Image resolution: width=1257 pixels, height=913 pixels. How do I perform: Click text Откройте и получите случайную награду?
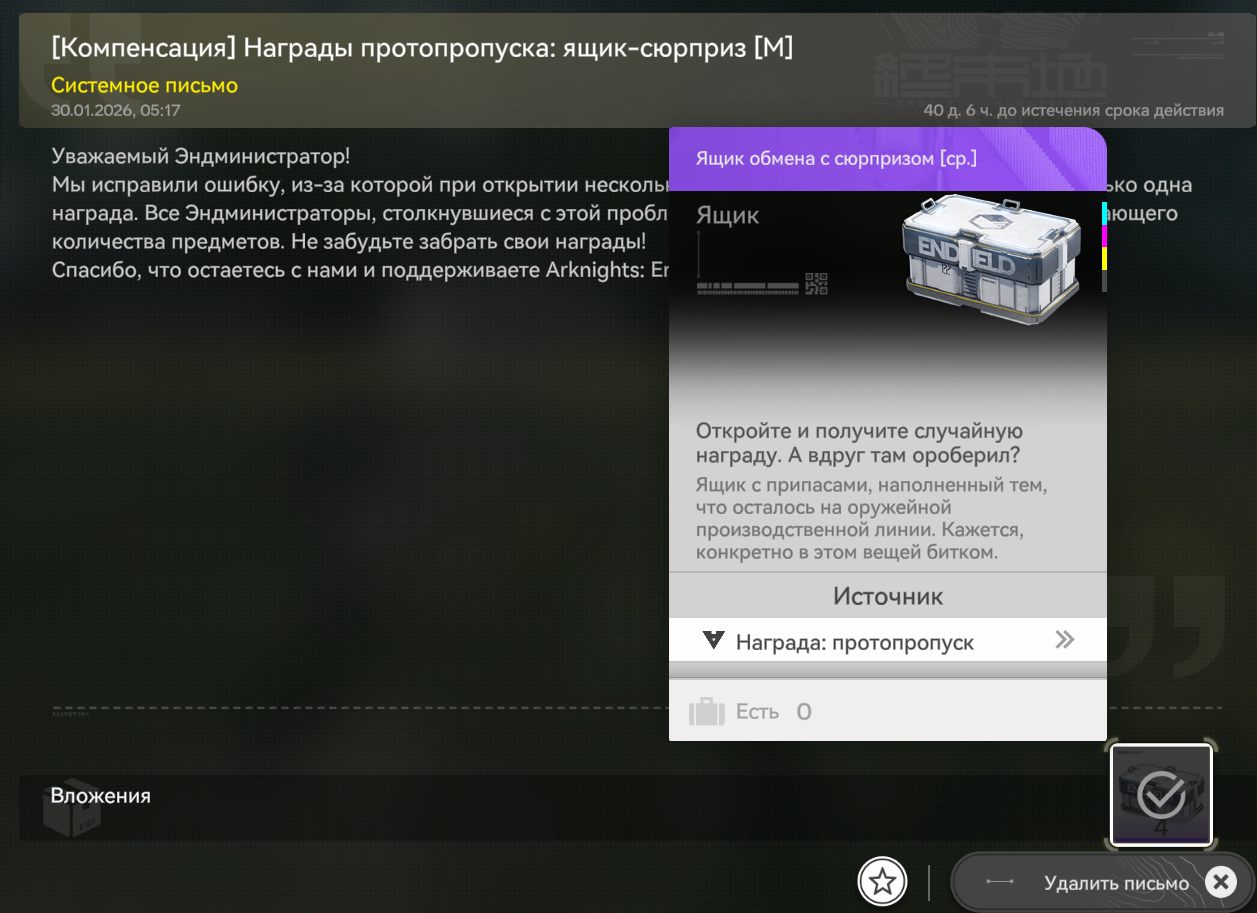(x=859, y=443)
